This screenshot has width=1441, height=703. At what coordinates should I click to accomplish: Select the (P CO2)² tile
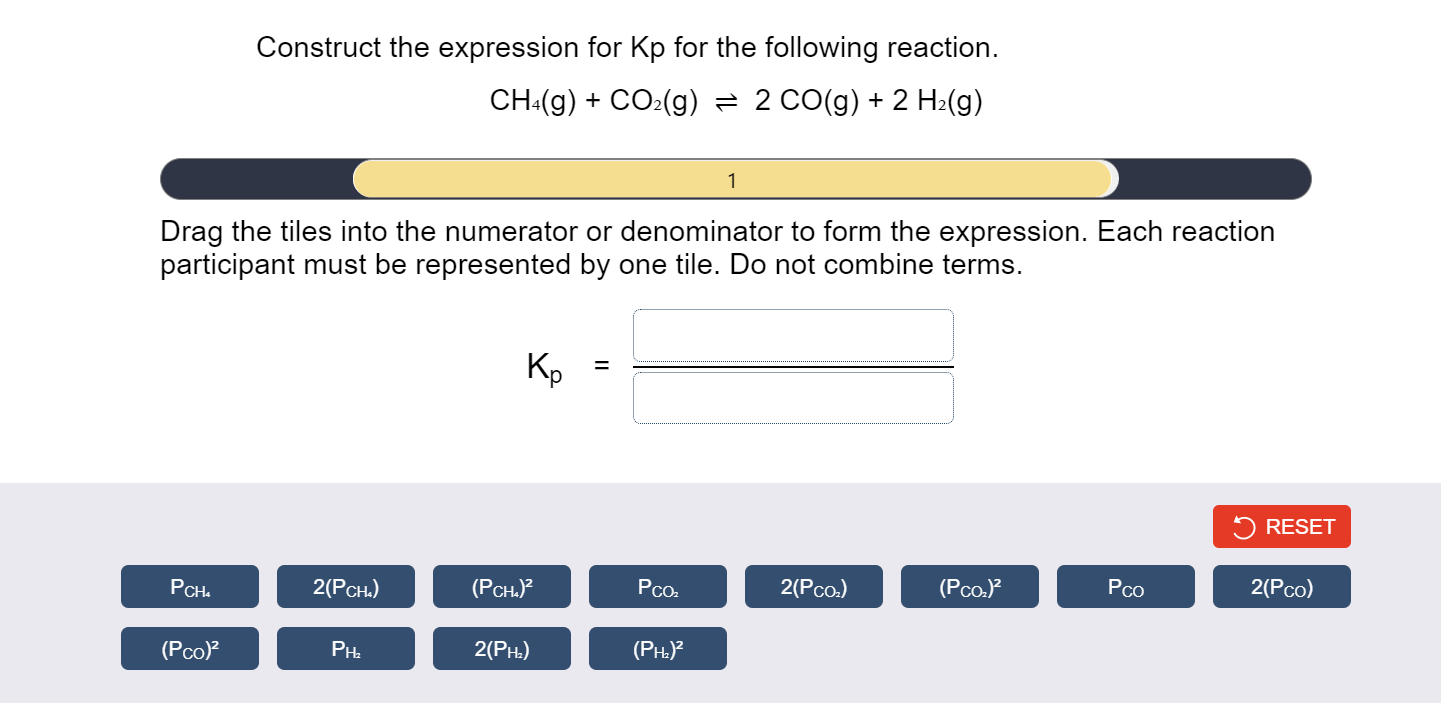tap(969, 586)
